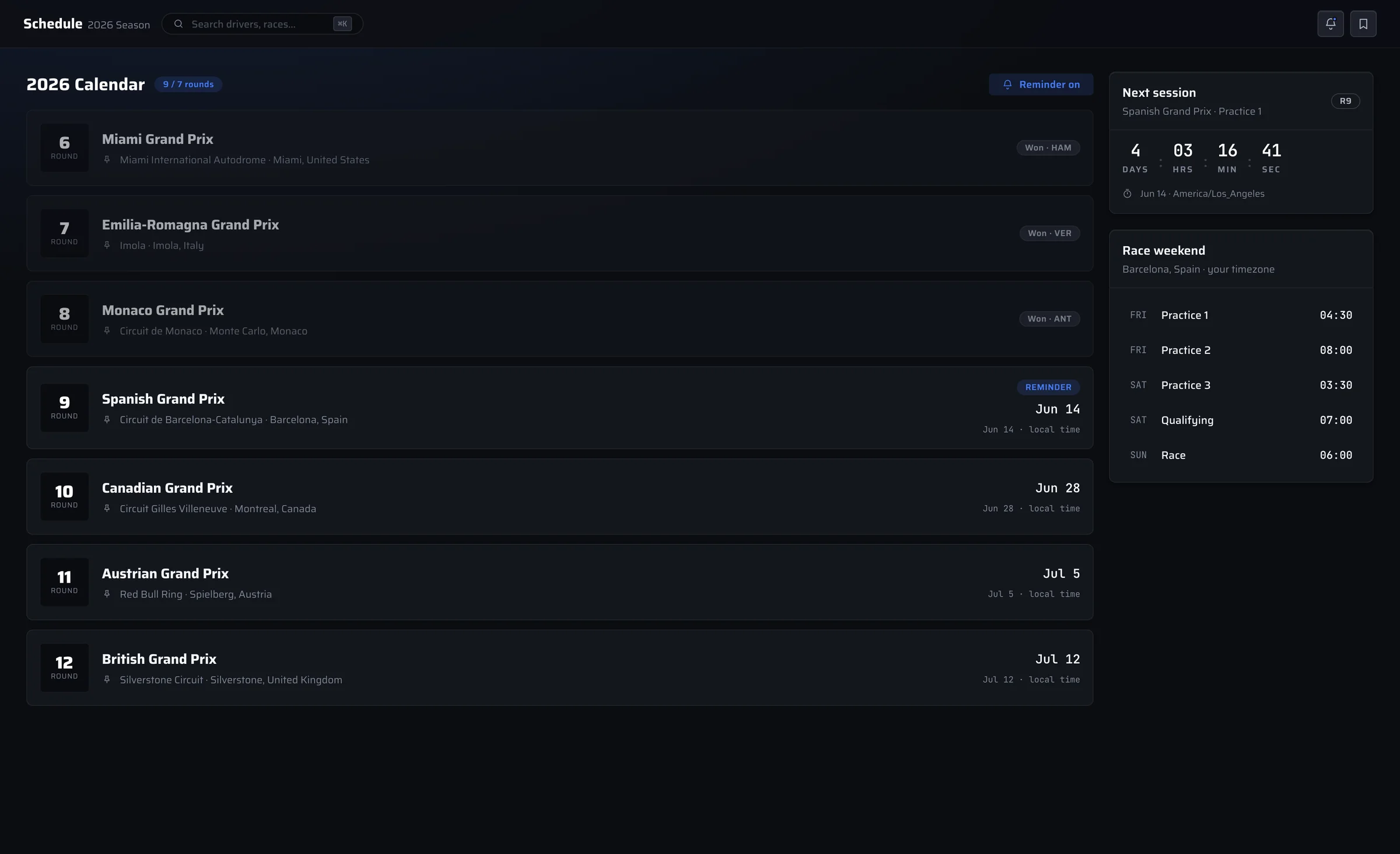1400x854 pixels.
Task: Select the Practice 2 session row
Action: point(1241,350)
